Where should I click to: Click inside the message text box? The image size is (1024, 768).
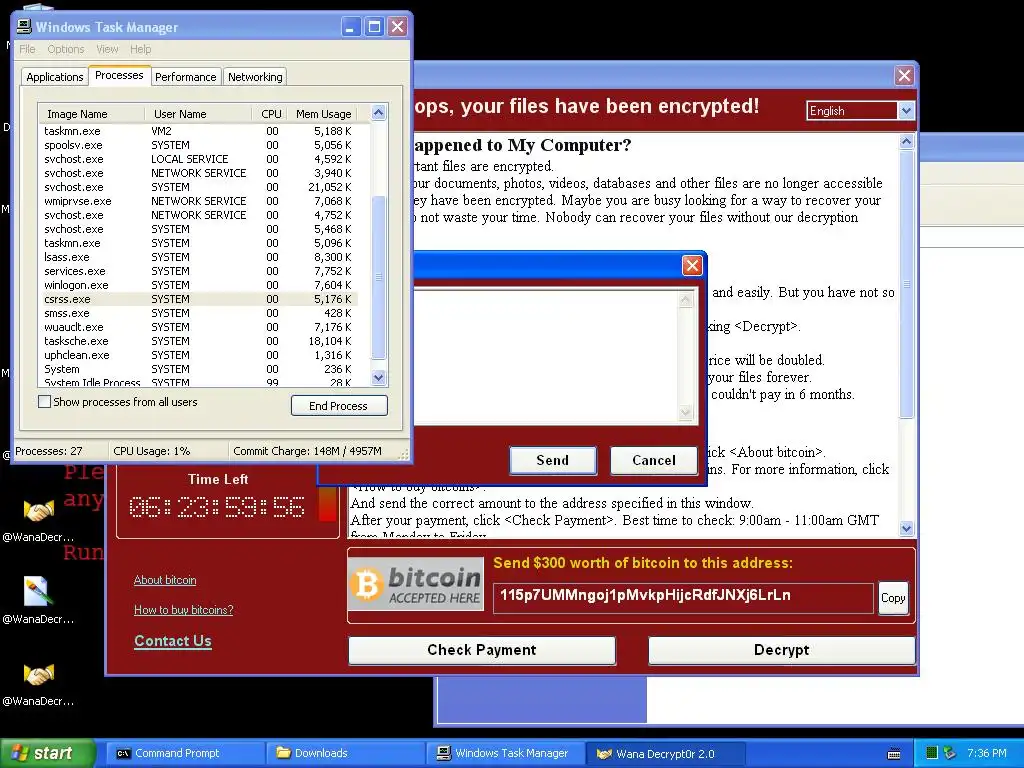click(x=547, y=357)
